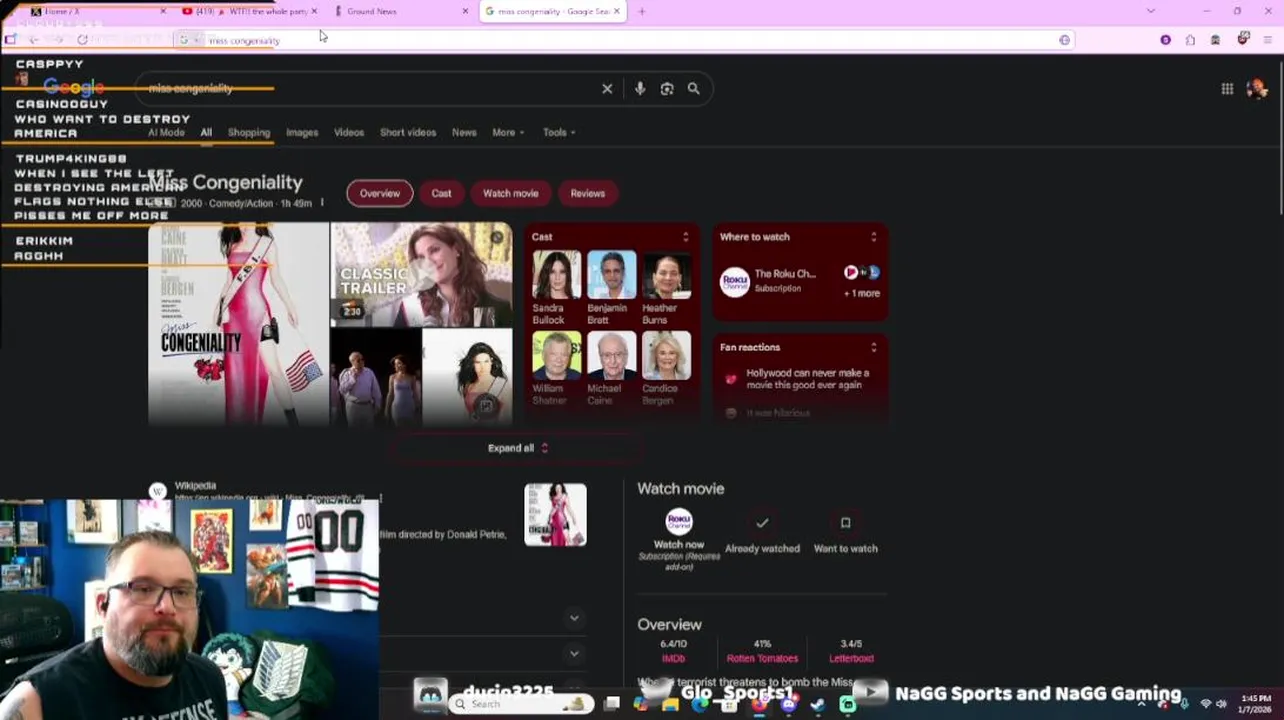
Task: Open the Shopping results tab
Action: click(x=249, y=132)
